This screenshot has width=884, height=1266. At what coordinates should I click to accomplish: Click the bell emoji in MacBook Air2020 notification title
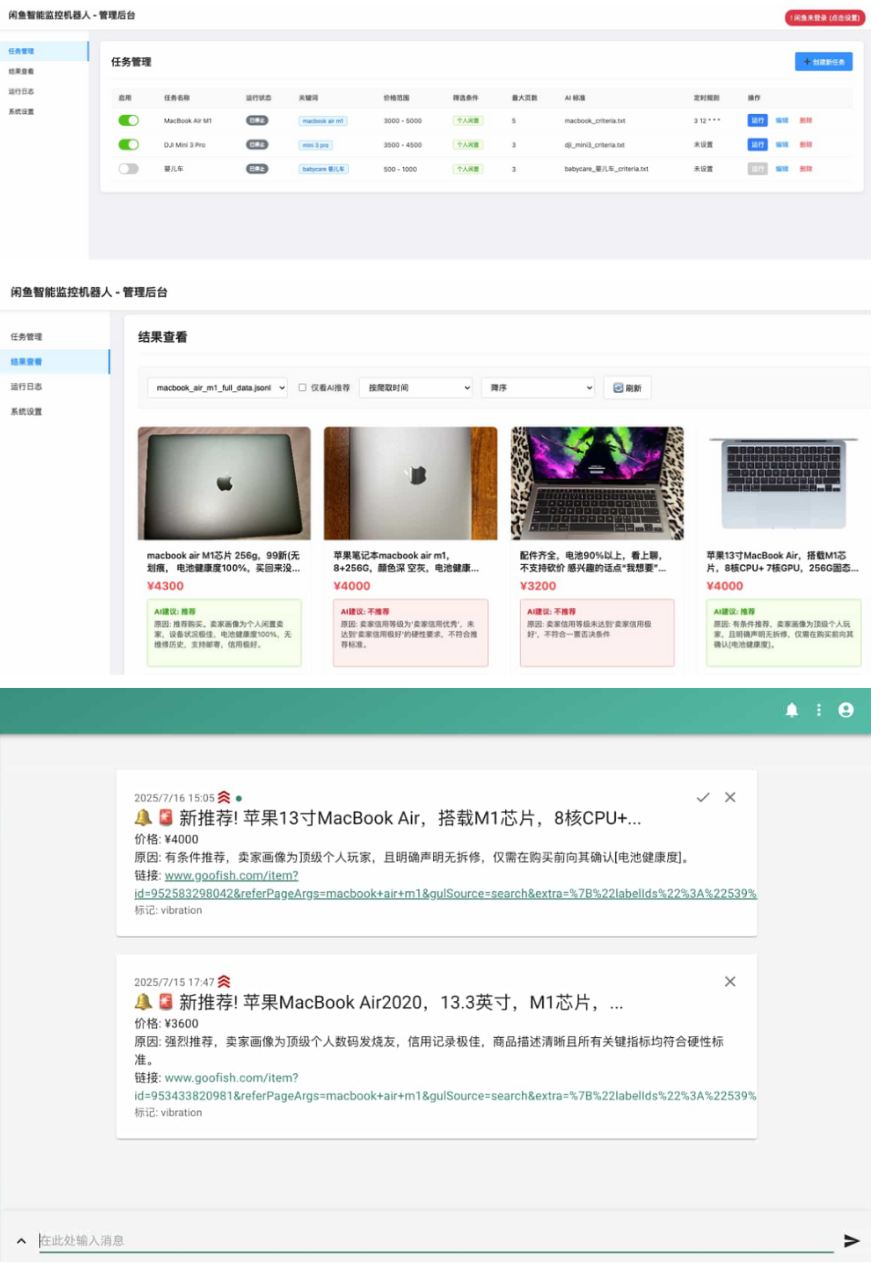coord(143,1002)
